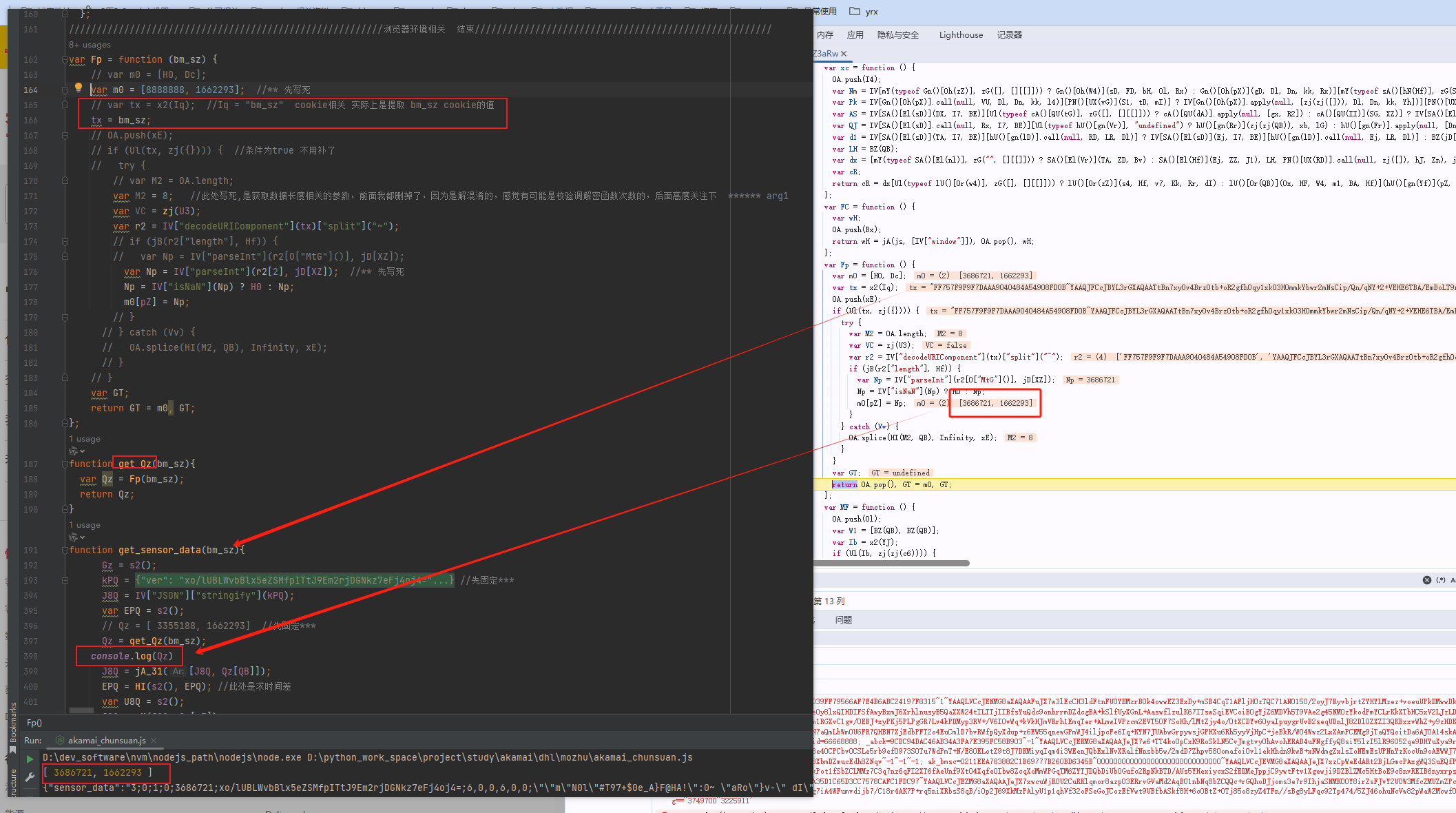Clear the DevTools search with X icon
1456x813 pixels.
1426,580
